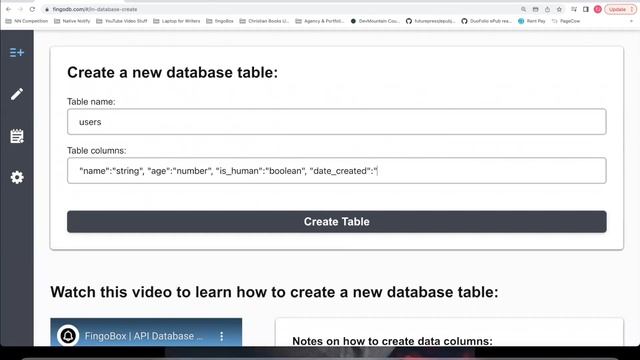Image resolution: width=640 pixels, height=360 pixels.
Task: Click the 'Watch this video' heading text
Action: click(274, 292)
